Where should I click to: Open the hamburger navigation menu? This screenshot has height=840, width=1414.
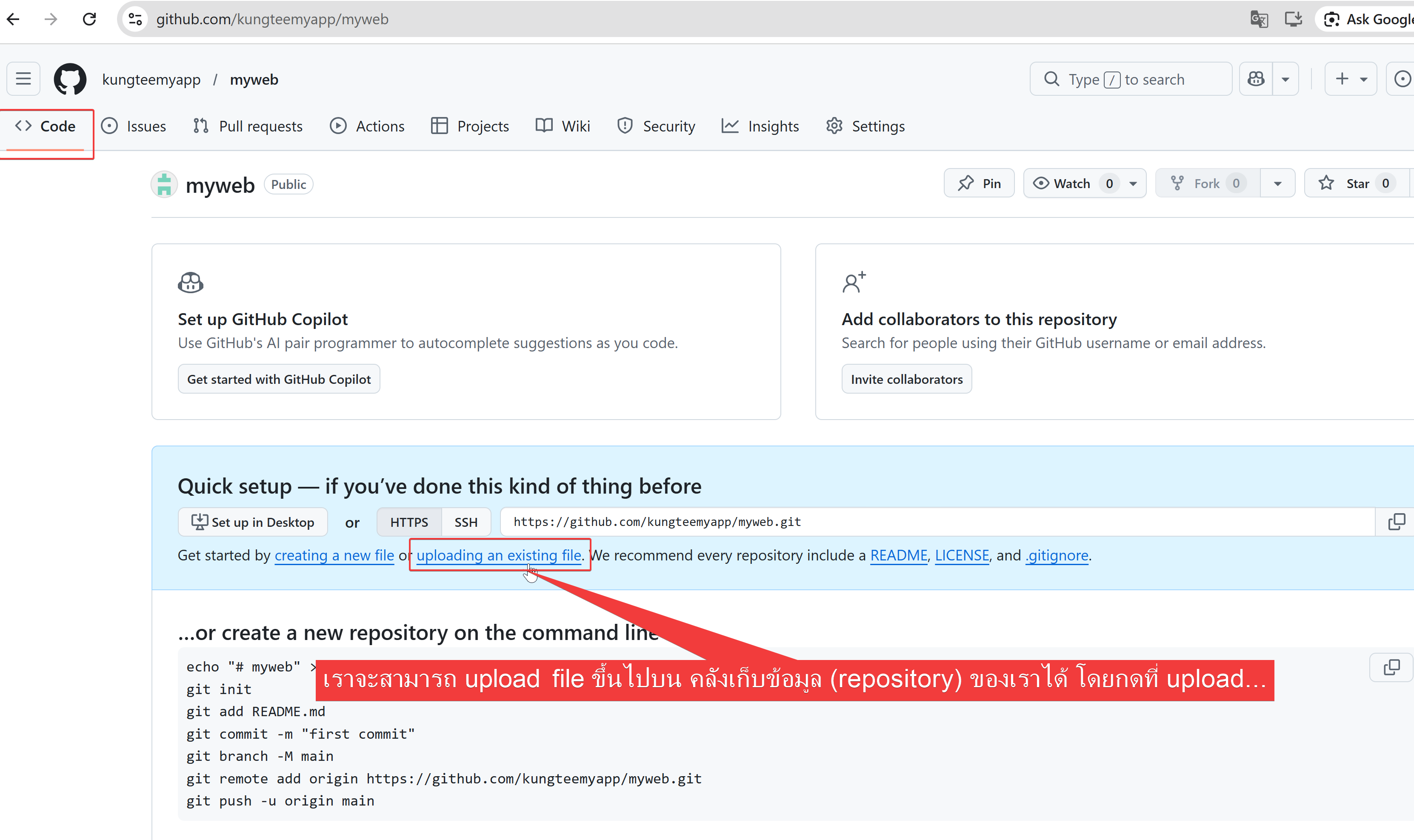tap(23, 79)
